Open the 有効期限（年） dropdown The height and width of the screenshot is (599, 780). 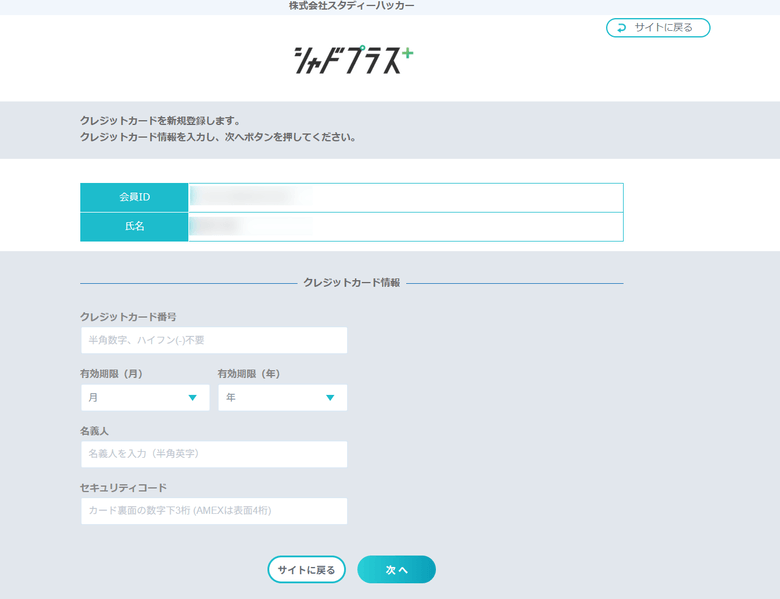point(283,398)
